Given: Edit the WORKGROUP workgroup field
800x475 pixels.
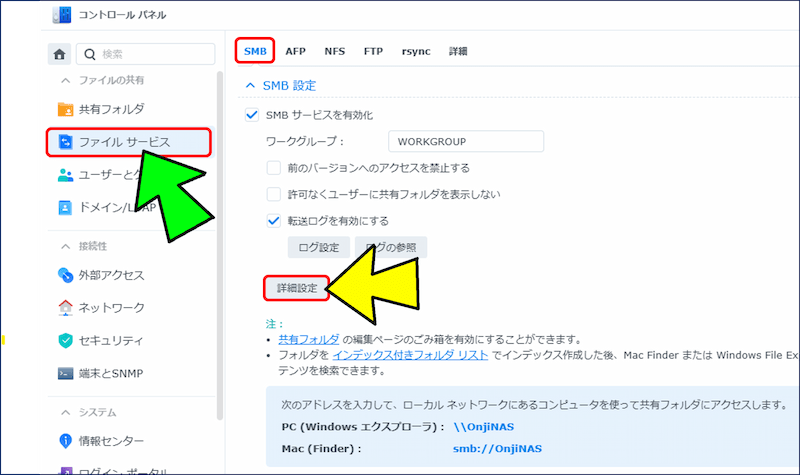Looking at the screenshot, I should tap(466, 141).
